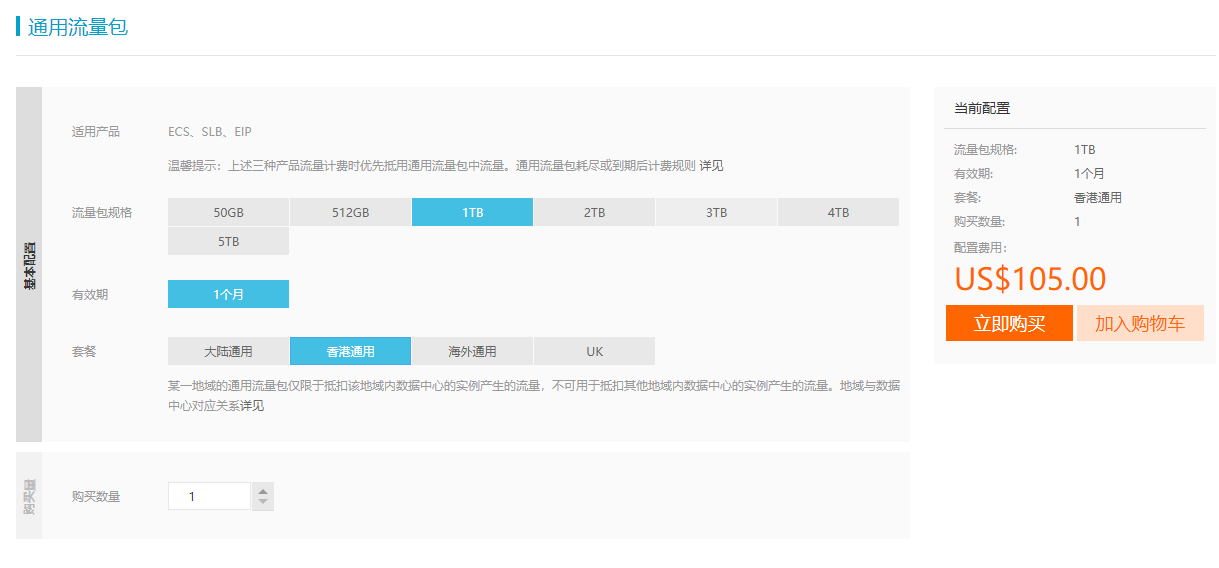Image resolution: width=1219 pixels, height=568 pixels.
Task: Increase purchase quantity with up arrow
Action: (263, 490)
